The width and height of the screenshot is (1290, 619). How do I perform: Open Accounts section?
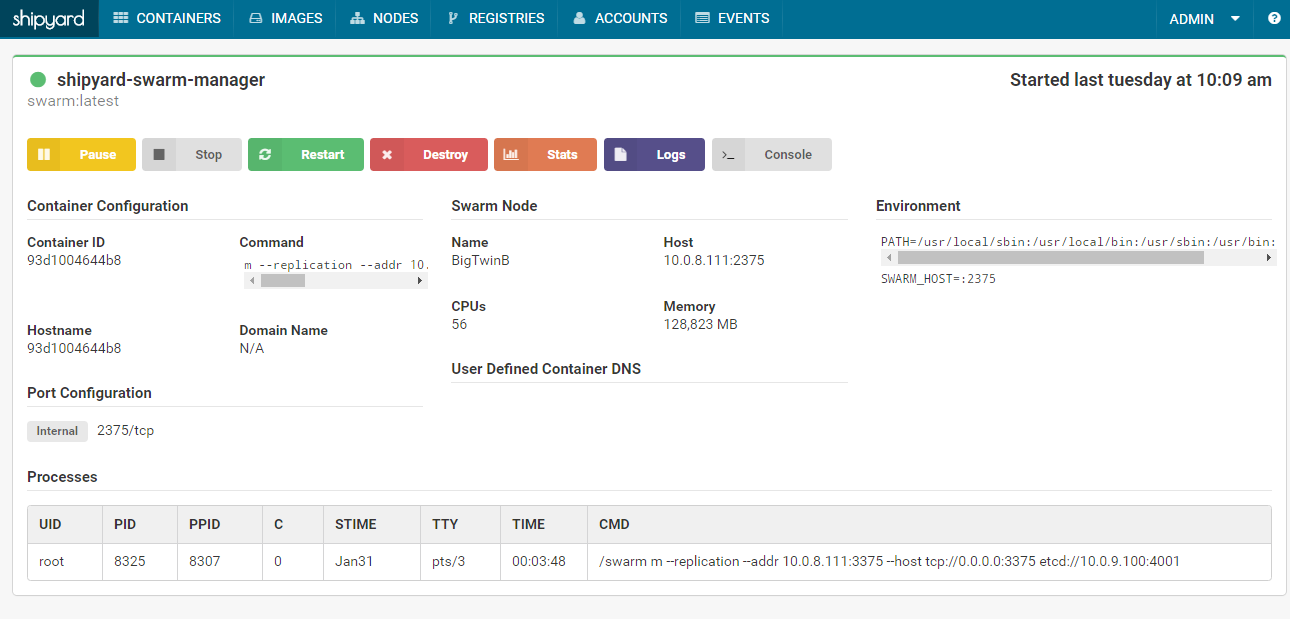(x=620, y=18)
